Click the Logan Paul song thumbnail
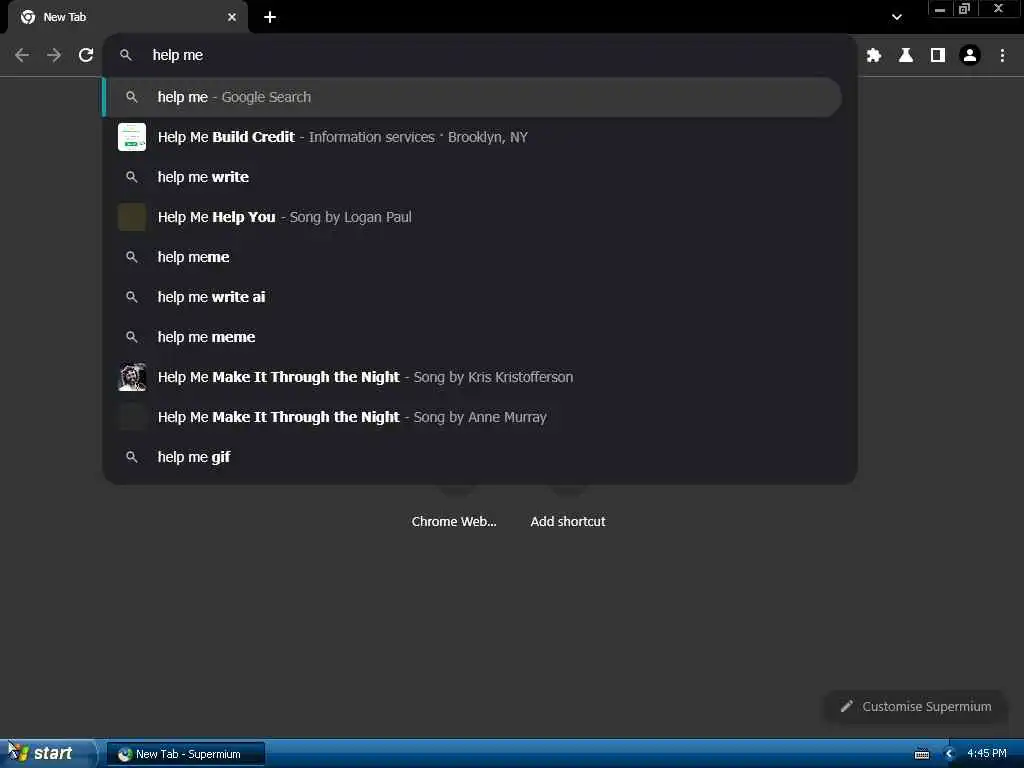1024x768 pixels. (132, 217)
